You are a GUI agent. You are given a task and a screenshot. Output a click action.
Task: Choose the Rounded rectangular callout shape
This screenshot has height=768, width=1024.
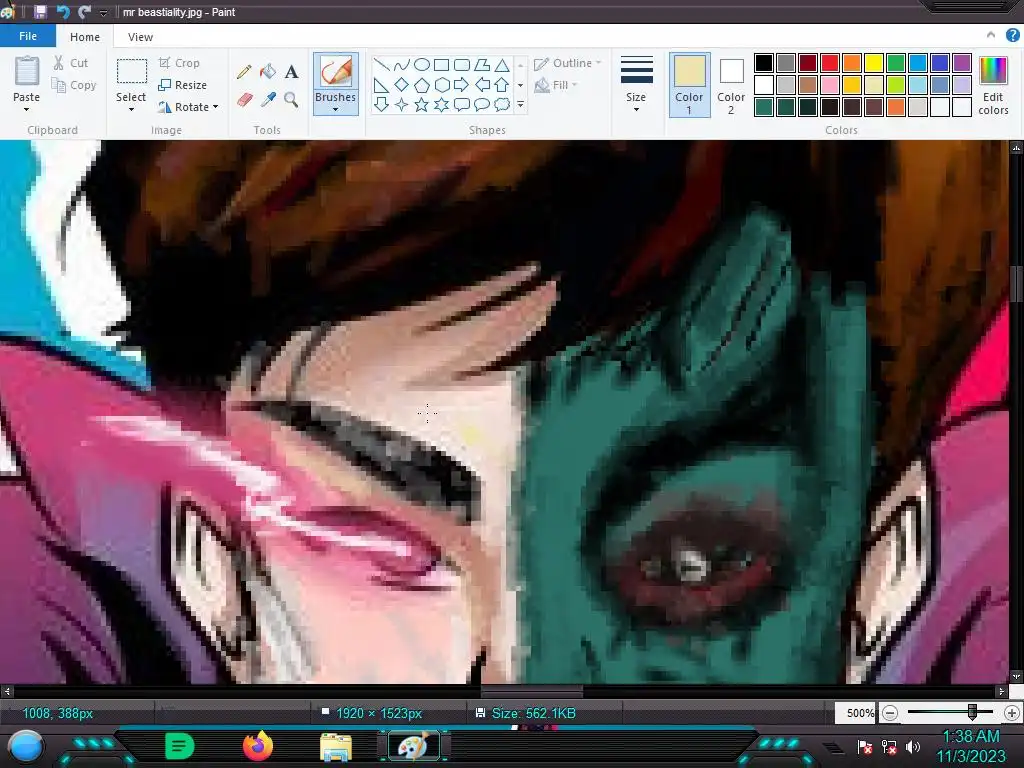[462, 104]
